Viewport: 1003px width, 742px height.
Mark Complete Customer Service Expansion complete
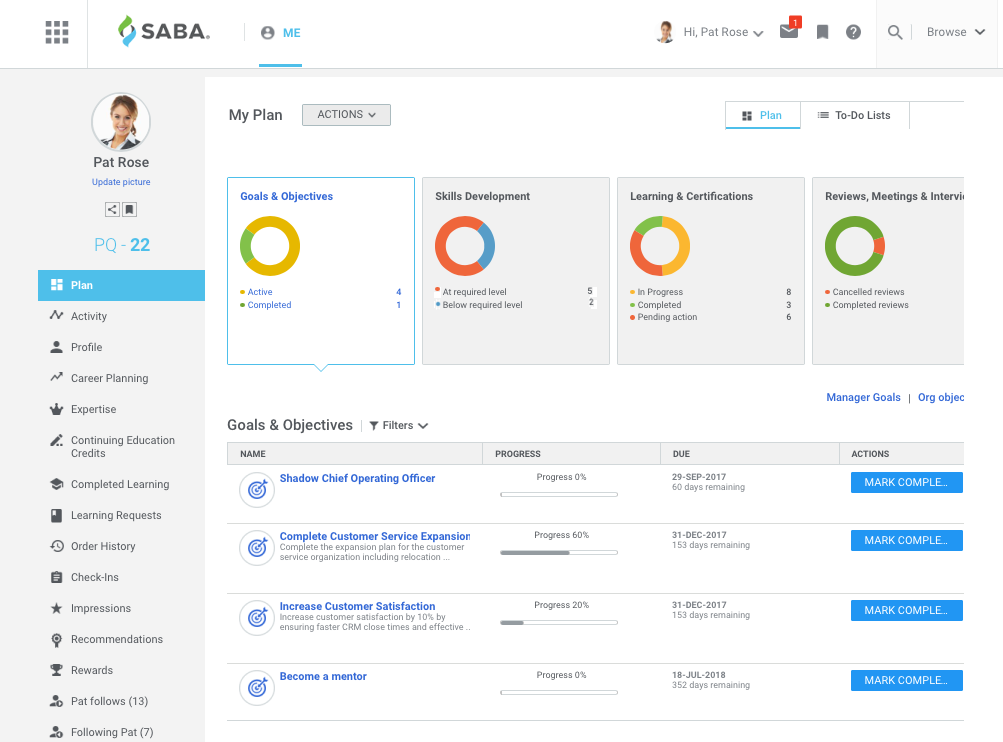(x=906, y=541)
